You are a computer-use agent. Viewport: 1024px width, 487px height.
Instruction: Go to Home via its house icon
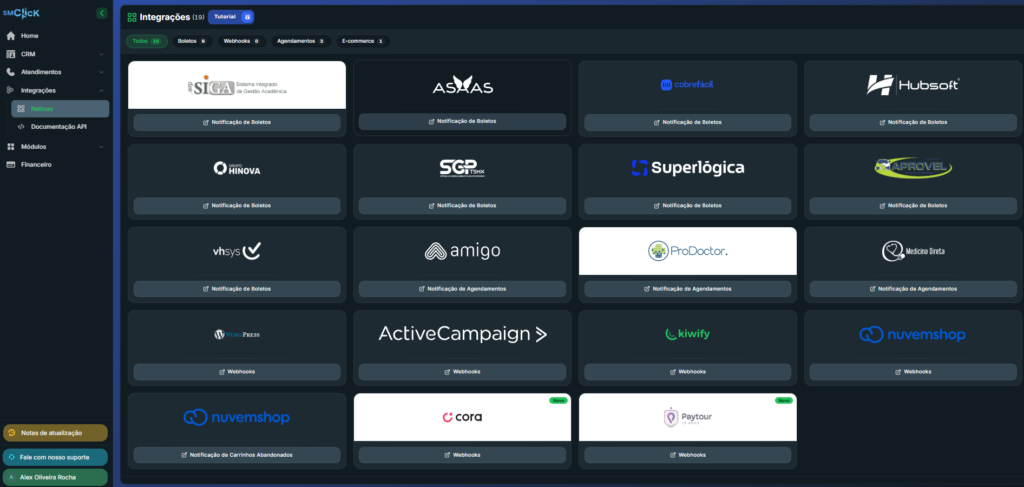click(10, 36)
